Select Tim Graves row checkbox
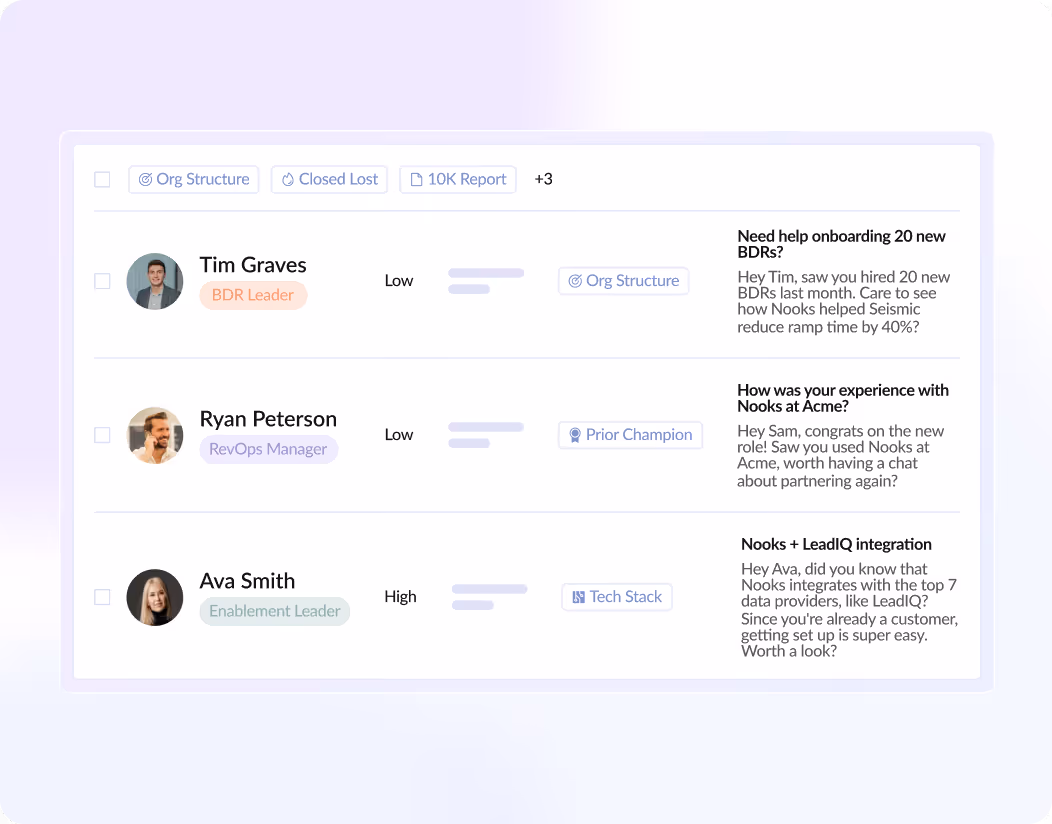This screenshot has height=824, width=1052. point(102,281)
